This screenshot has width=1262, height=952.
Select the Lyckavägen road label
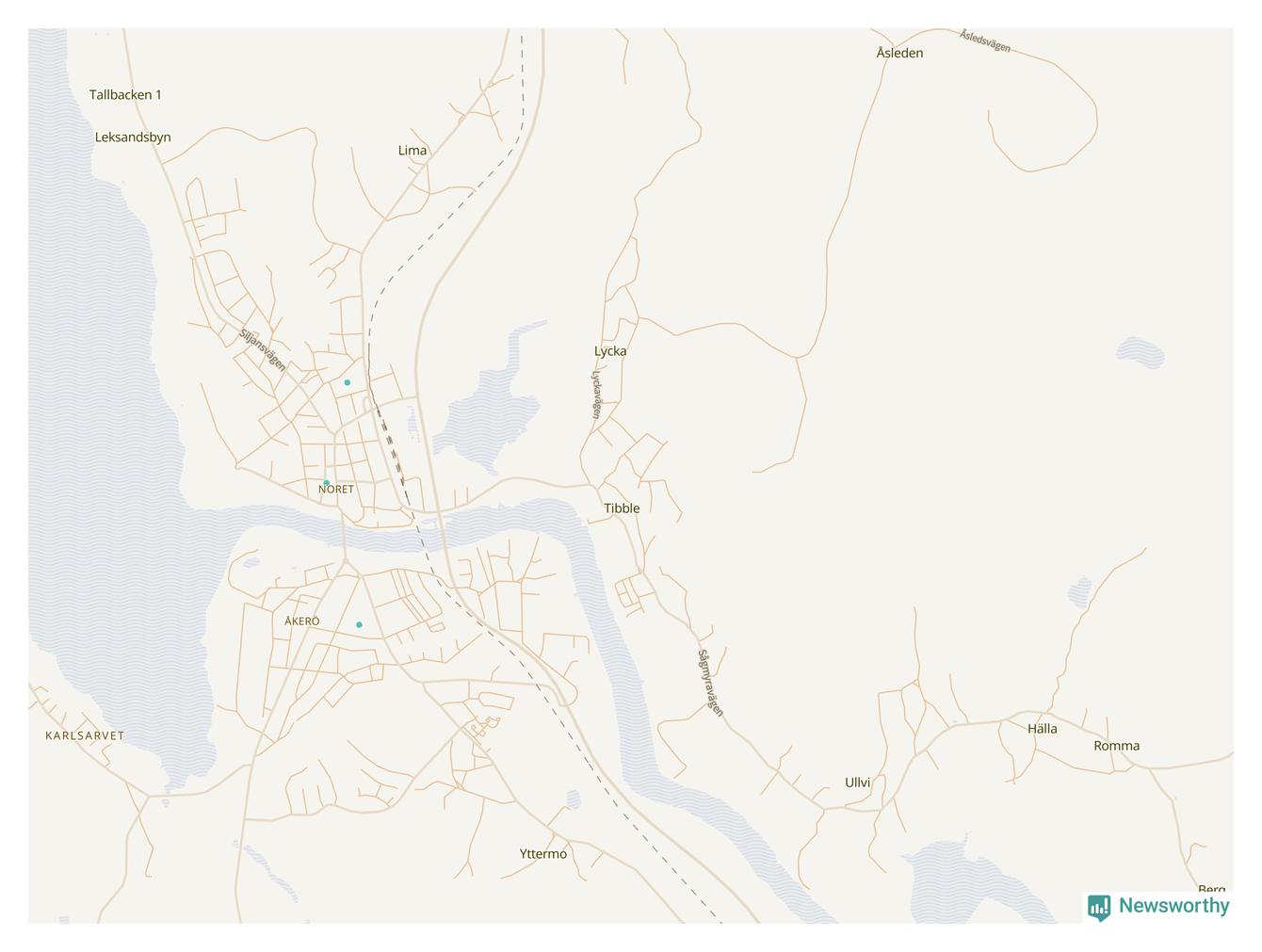click(596, 394)
